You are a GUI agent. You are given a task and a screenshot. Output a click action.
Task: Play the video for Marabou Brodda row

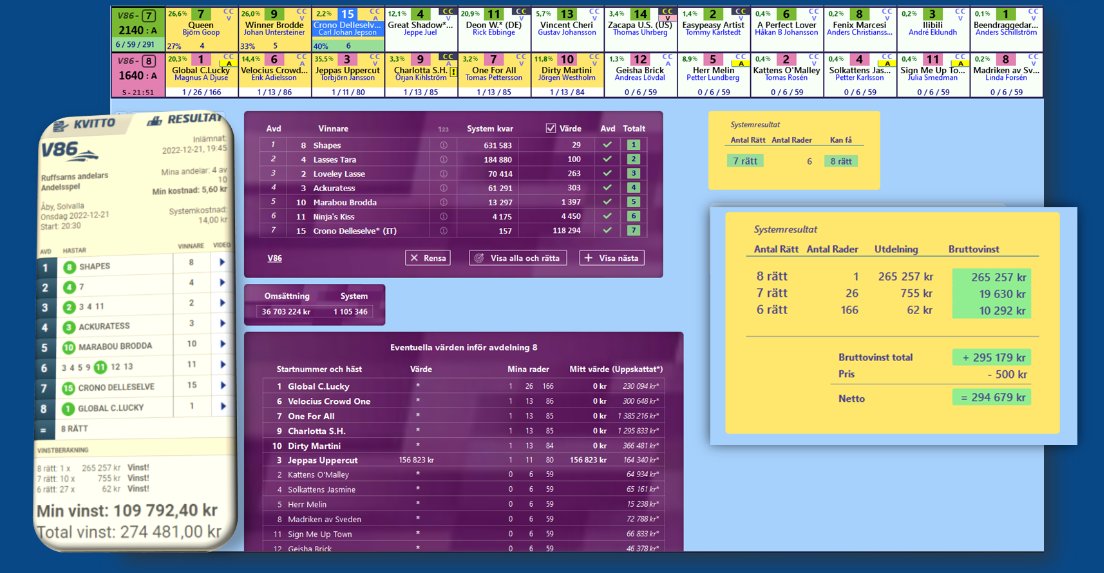222,344
